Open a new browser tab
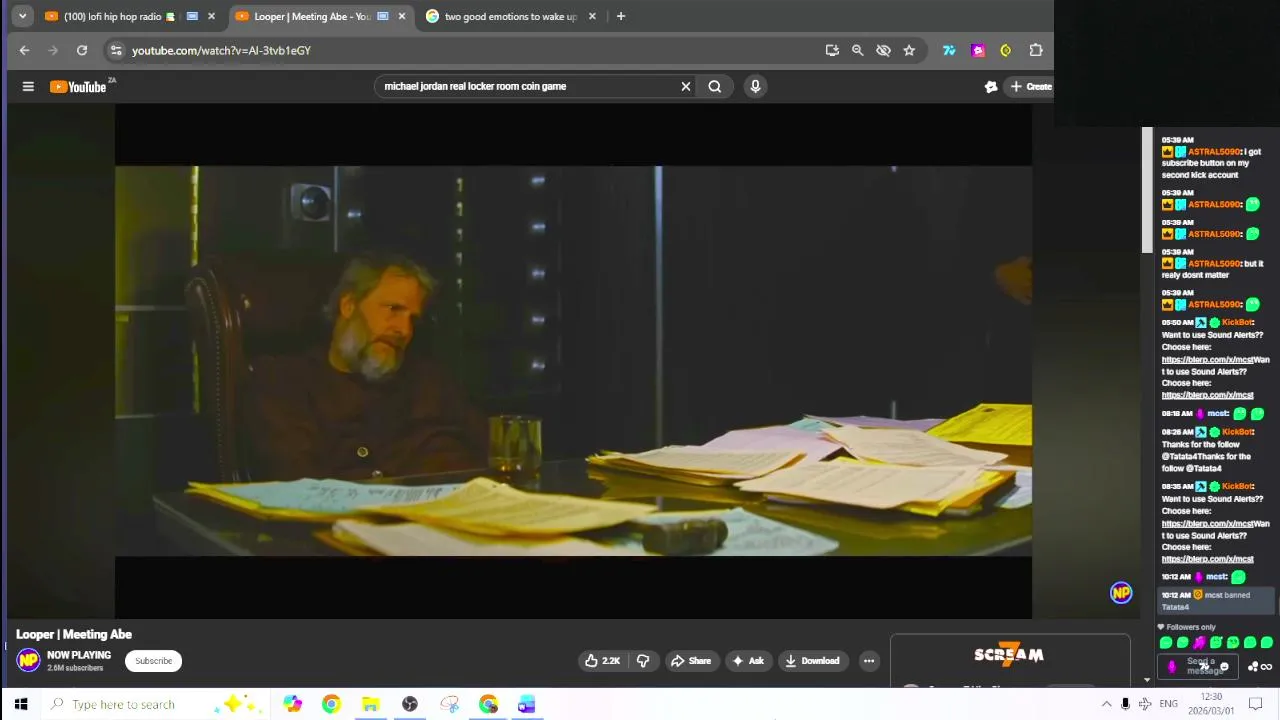The image size is (1280, 720). pyautogui.click(x=621, y=16)
